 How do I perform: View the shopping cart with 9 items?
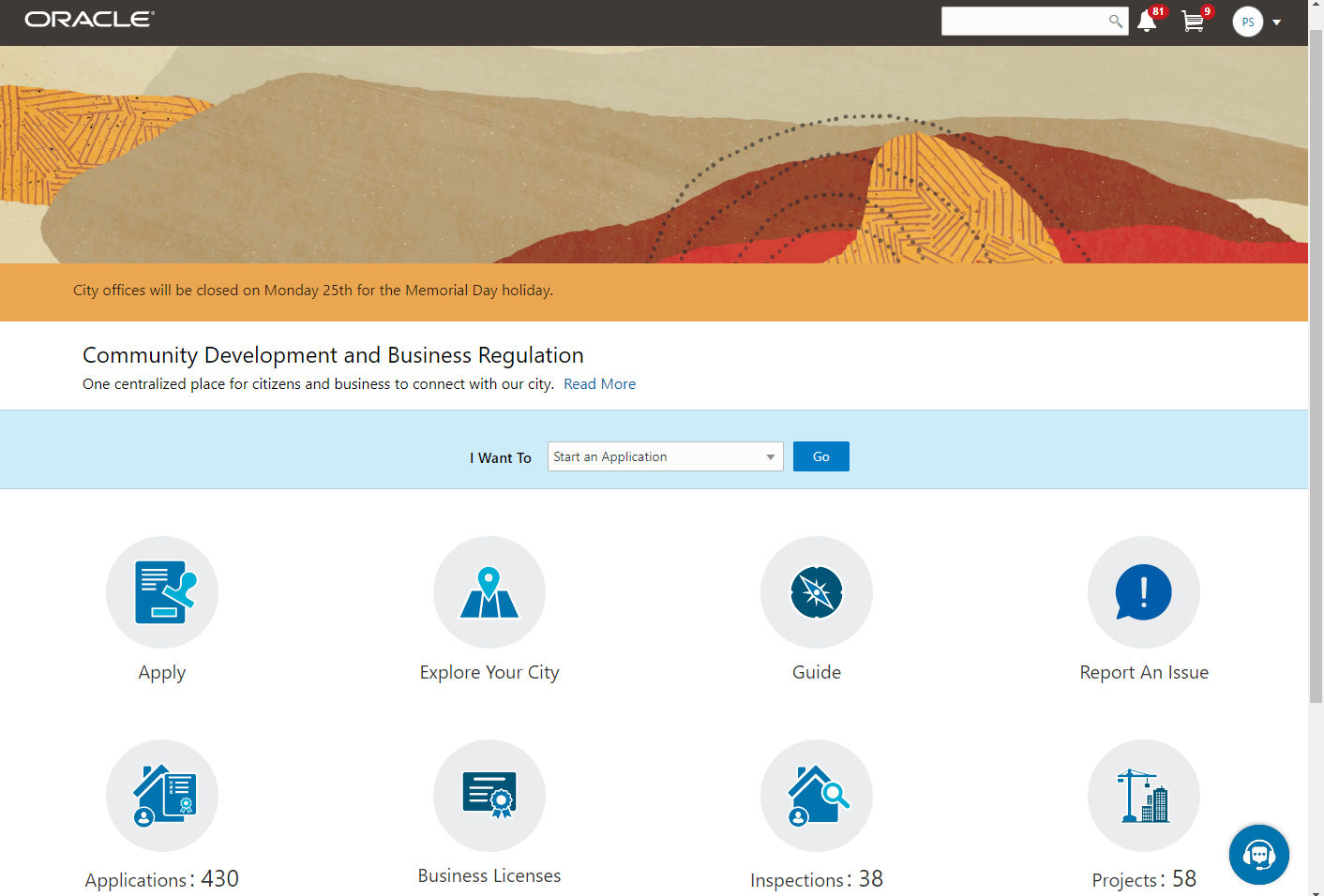[x=1192, y=21]
